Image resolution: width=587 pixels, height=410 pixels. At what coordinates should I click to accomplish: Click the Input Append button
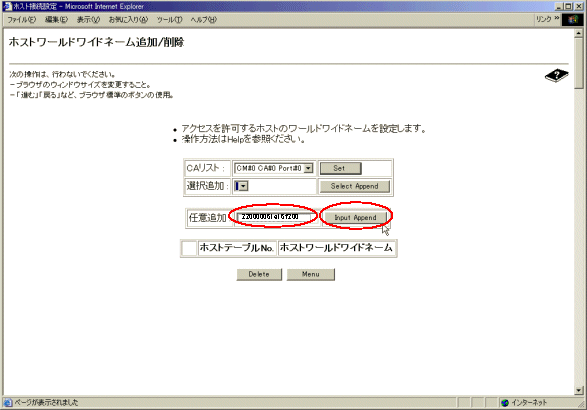355,218
